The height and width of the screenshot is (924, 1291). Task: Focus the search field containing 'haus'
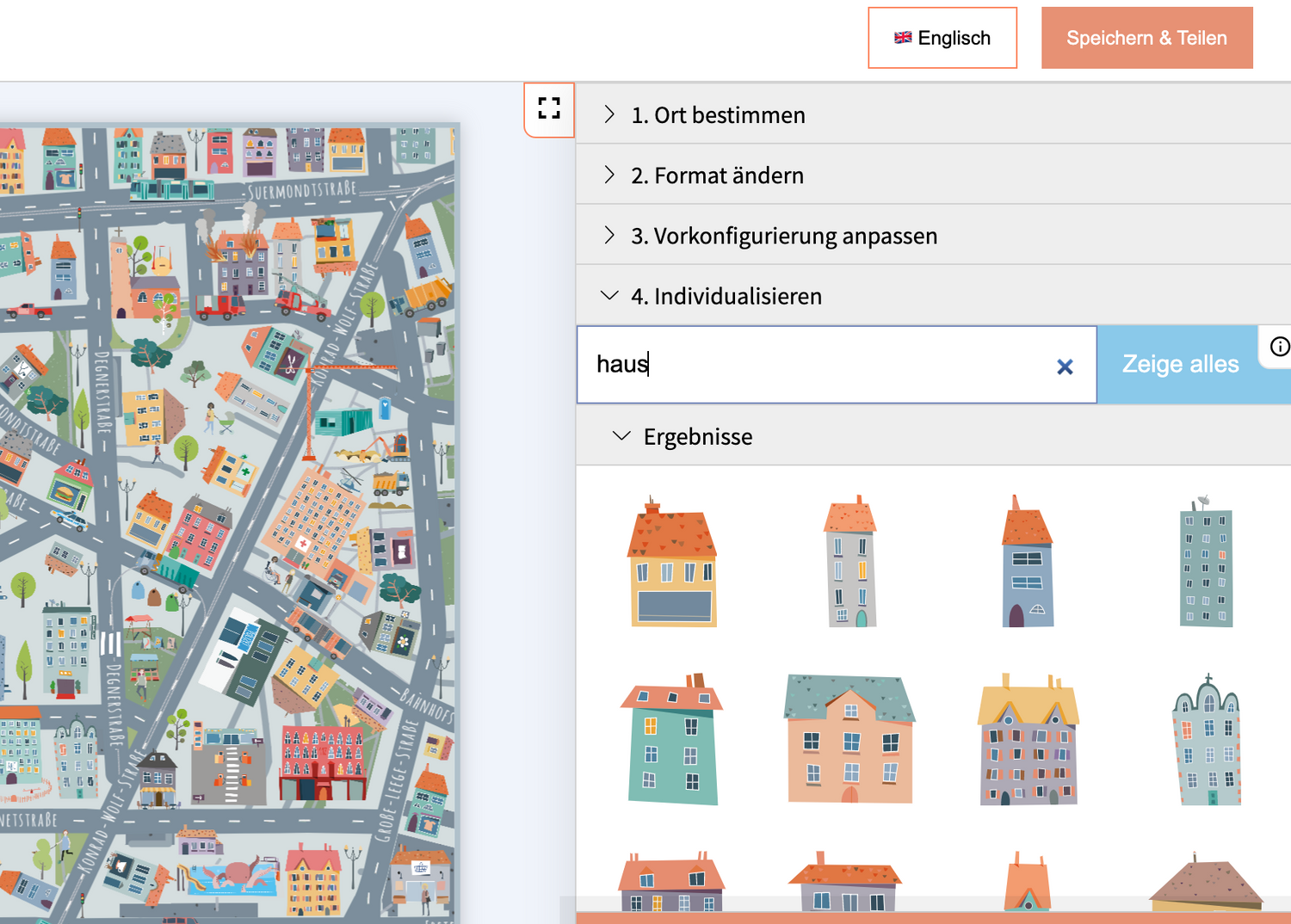(818, 365)
